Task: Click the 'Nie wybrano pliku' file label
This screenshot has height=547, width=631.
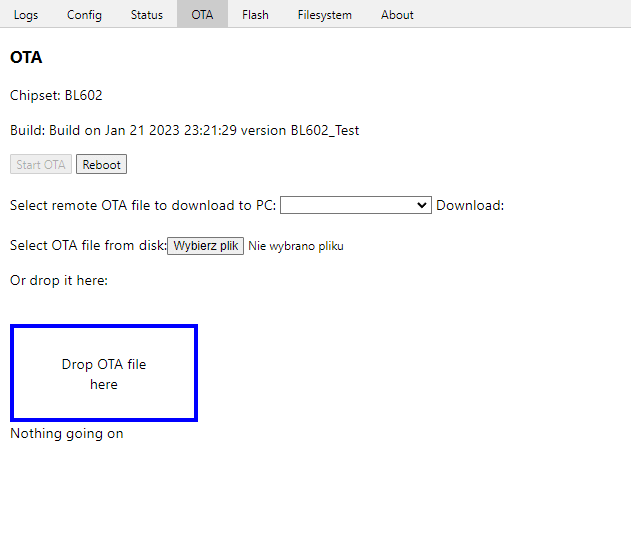Action: [296, 246]
